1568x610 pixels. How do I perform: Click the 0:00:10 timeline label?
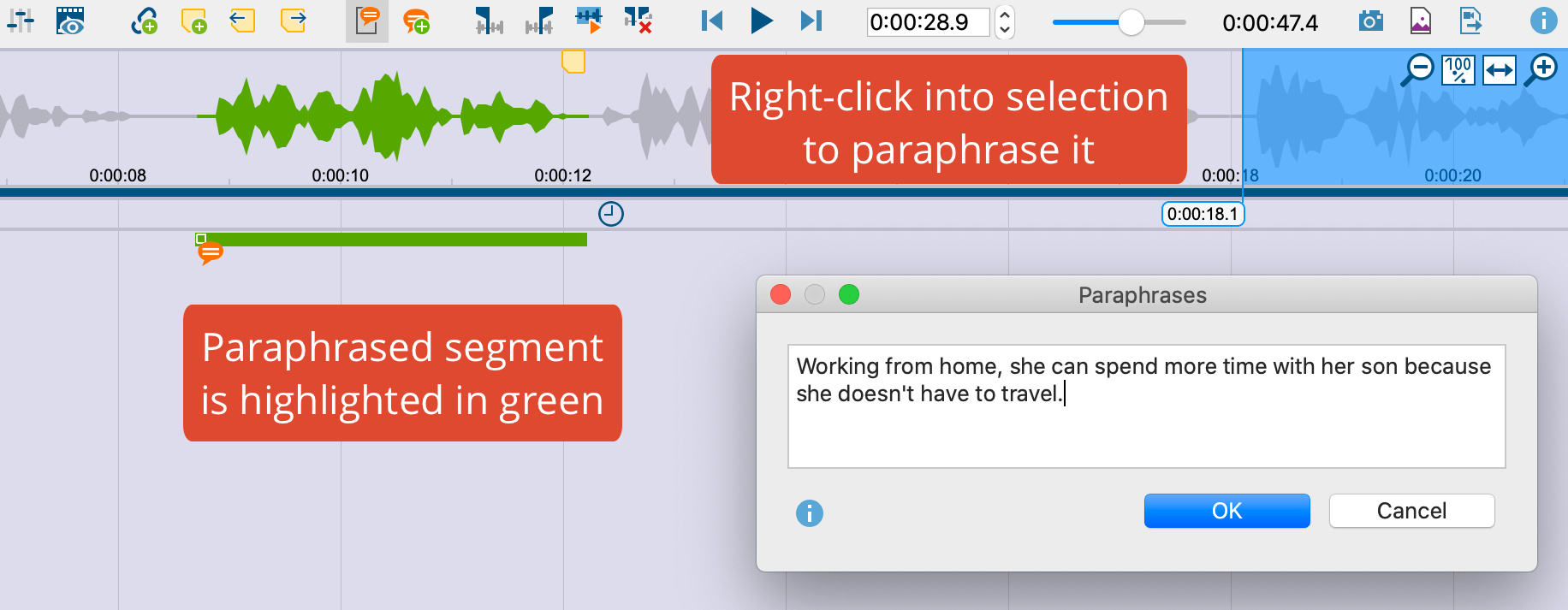pyautogui.click(x=341, y=175)
